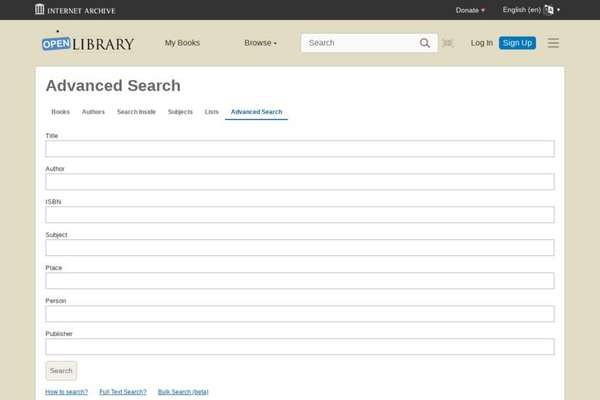Click the Internet Archive logo icon

[x=39, y=9]
